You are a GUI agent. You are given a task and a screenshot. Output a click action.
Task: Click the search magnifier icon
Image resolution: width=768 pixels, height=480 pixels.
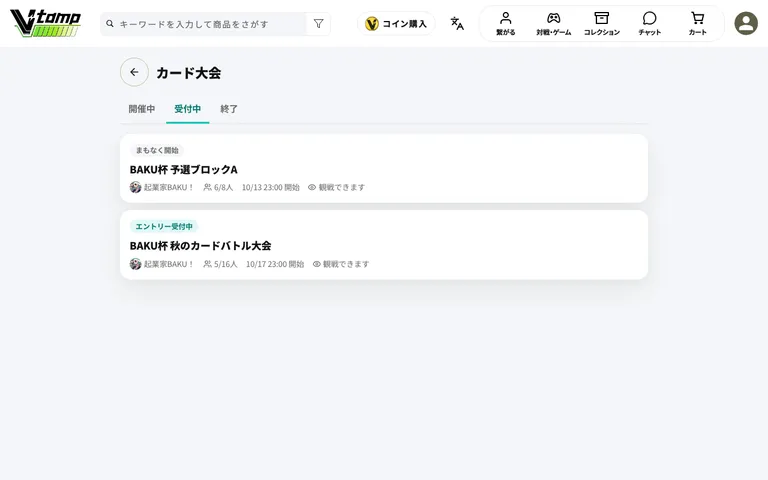(110, 24)
